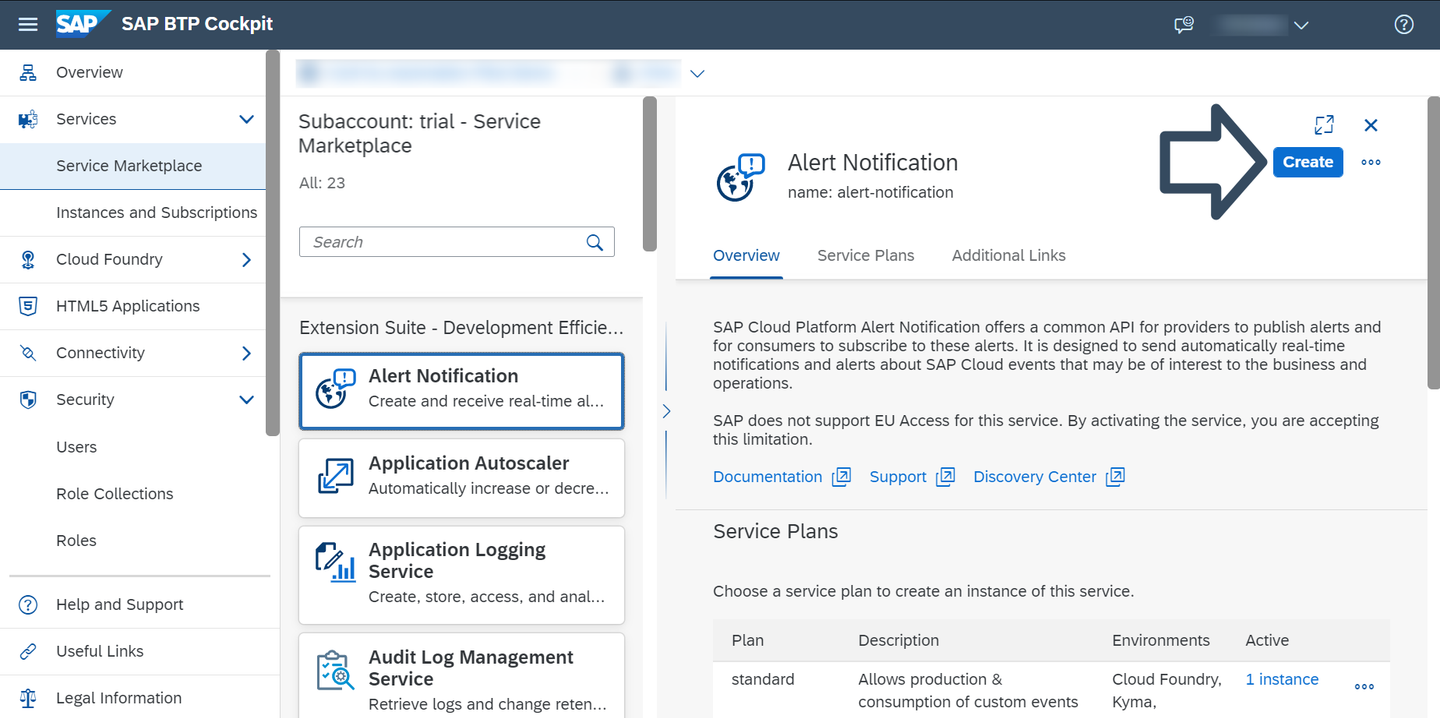The width and height of the screenshot is (1440, 718).
Task: Click the Application Logging Service tile icon
Action: [x=336, y=563]
